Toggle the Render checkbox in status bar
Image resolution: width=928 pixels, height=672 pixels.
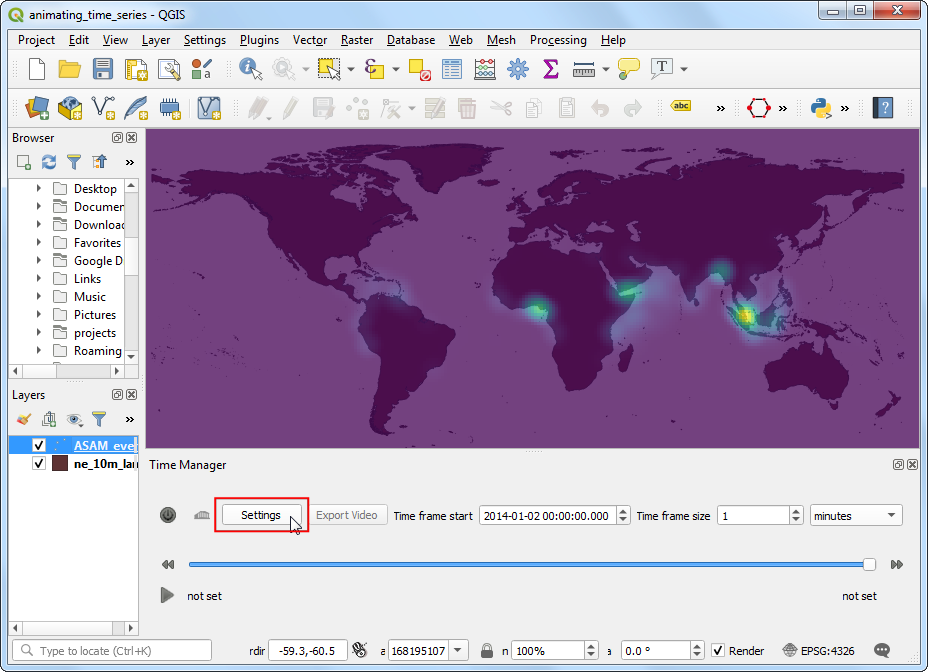[717, 650]
